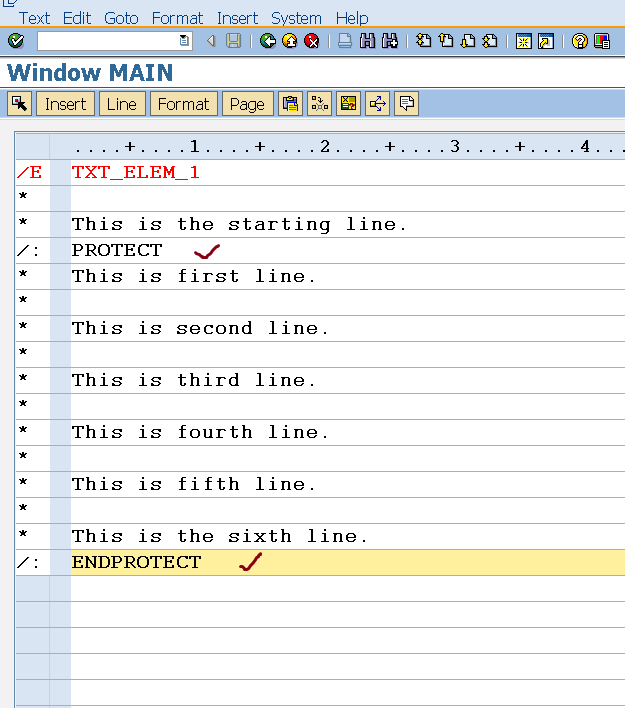Click the green Back arrow icon

point(268,41)
